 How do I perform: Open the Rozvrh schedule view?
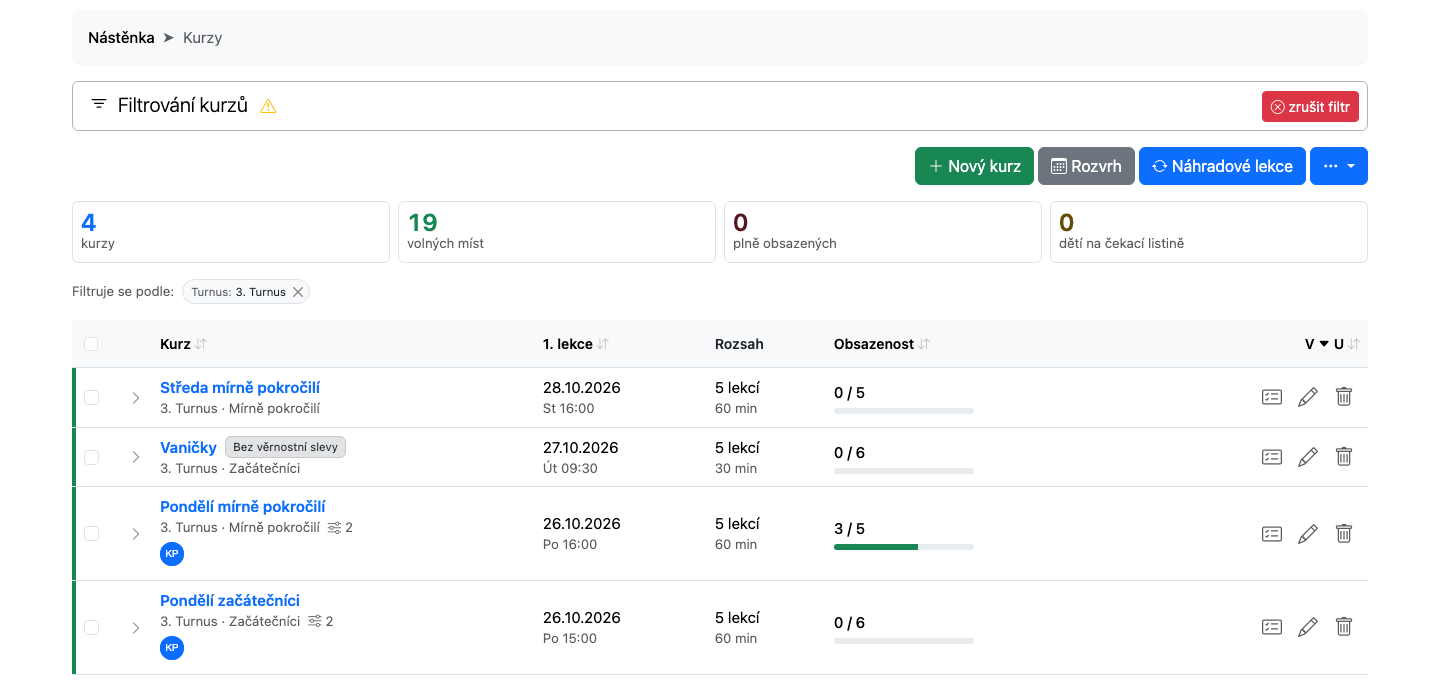[1086, 166]
